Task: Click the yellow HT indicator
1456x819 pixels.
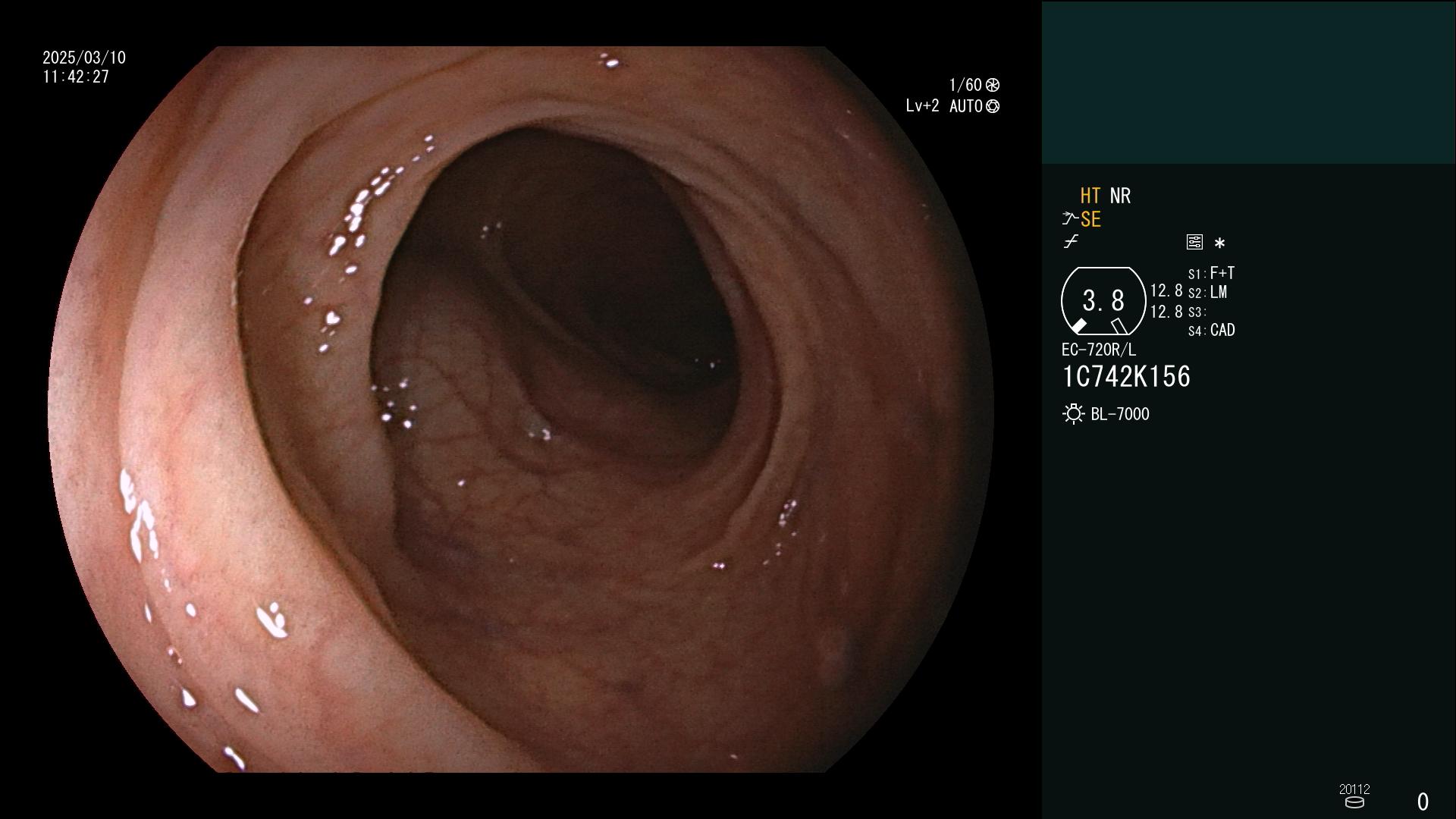Action: click(x=1090, y=196)
